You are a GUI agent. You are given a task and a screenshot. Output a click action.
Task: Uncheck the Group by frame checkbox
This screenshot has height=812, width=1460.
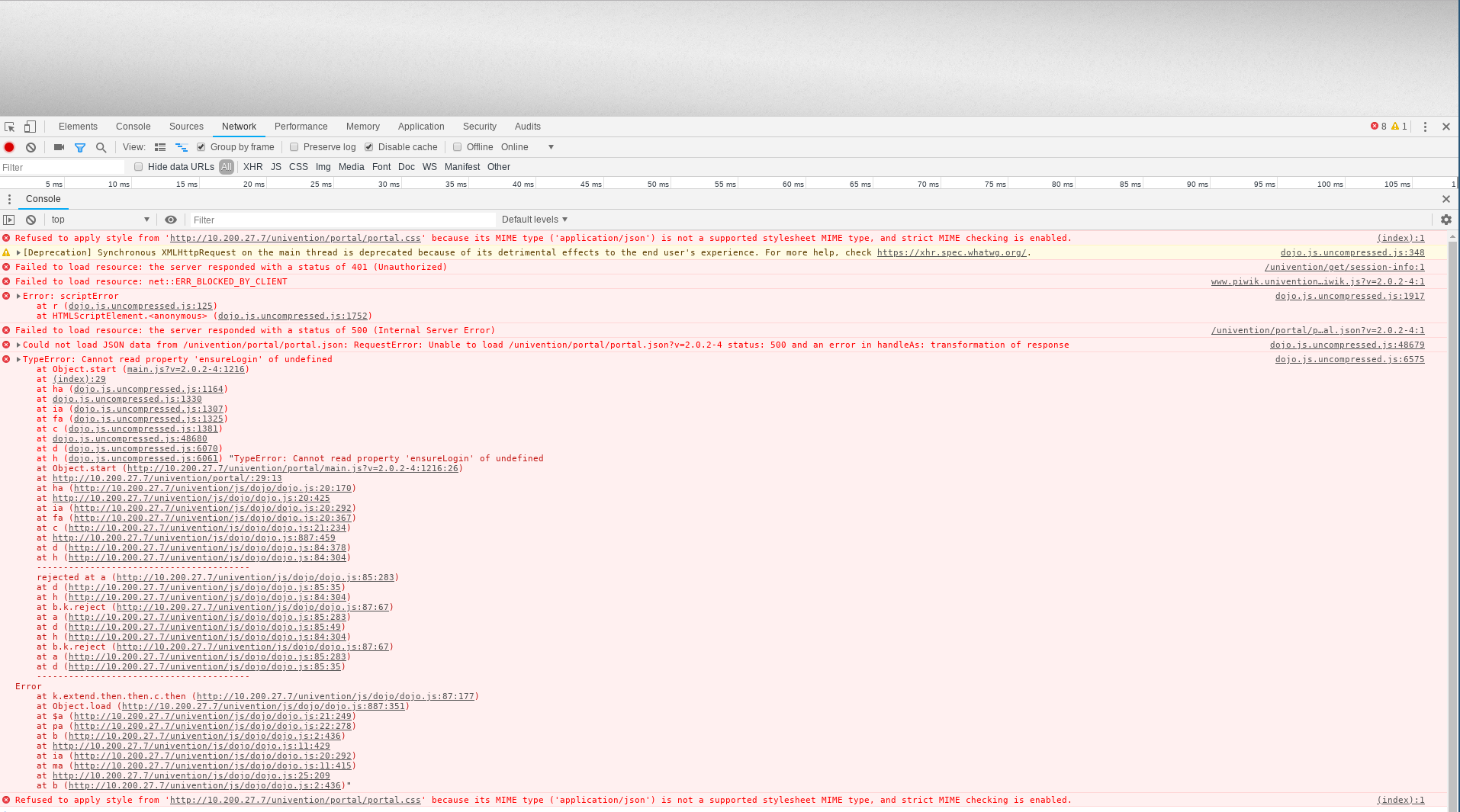click(201, 147)
